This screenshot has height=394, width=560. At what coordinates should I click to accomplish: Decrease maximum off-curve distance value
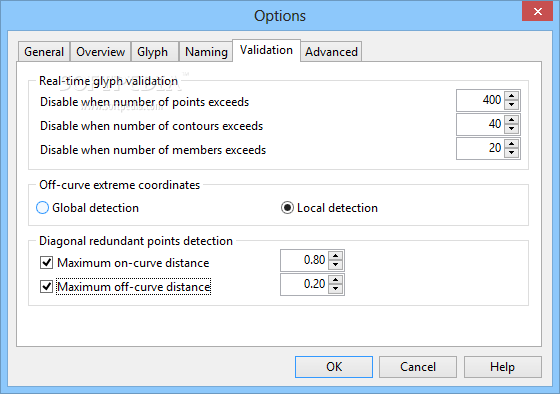[335, 289]
